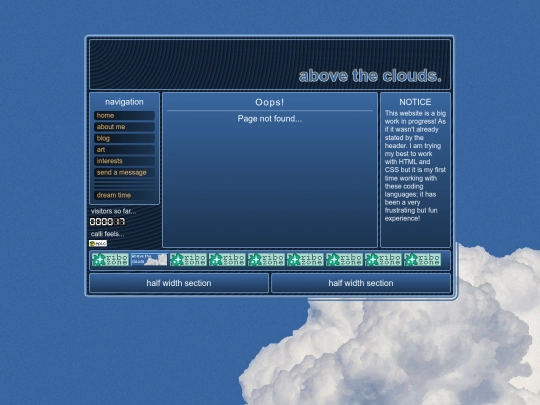
Task: Click the calli feels... label
Action: click(107, 234)
